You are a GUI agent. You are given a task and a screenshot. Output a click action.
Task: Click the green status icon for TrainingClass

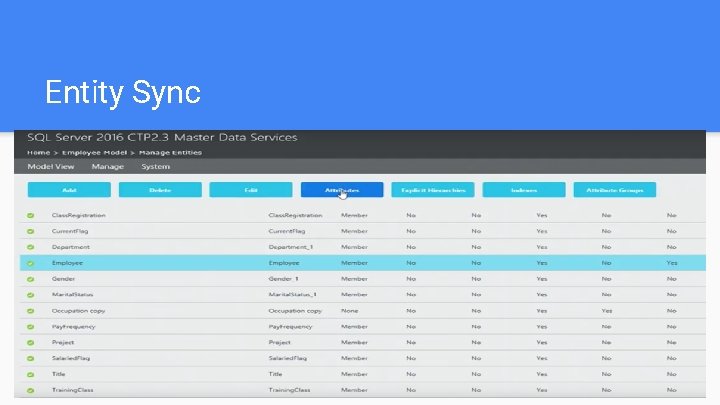[30, 390]
